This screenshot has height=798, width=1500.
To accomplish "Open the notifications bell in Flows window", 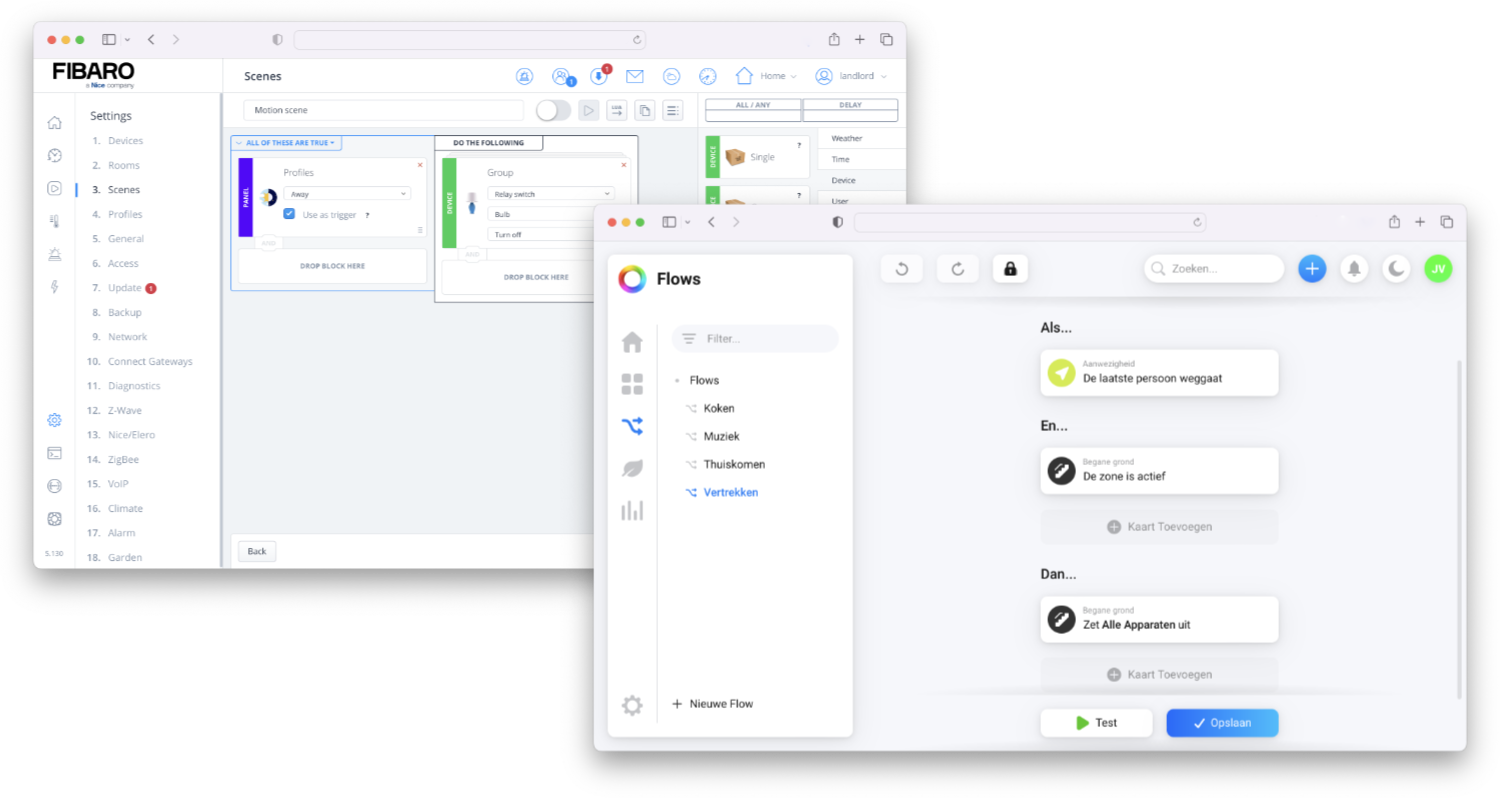I will click(x=1354, y=268).
